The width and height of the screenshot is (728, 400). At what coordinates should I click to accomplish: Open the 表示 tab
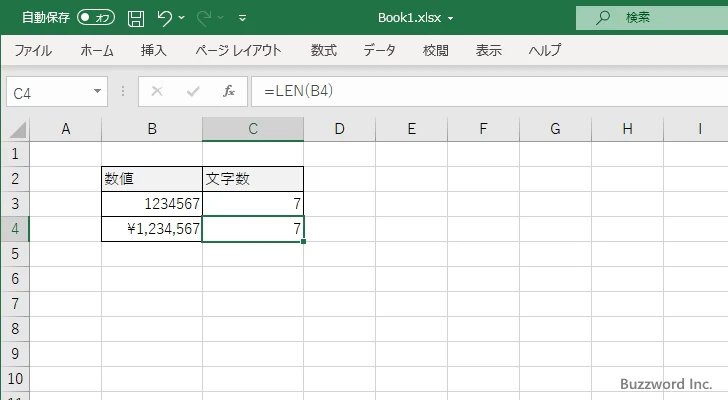click(488, 50)
